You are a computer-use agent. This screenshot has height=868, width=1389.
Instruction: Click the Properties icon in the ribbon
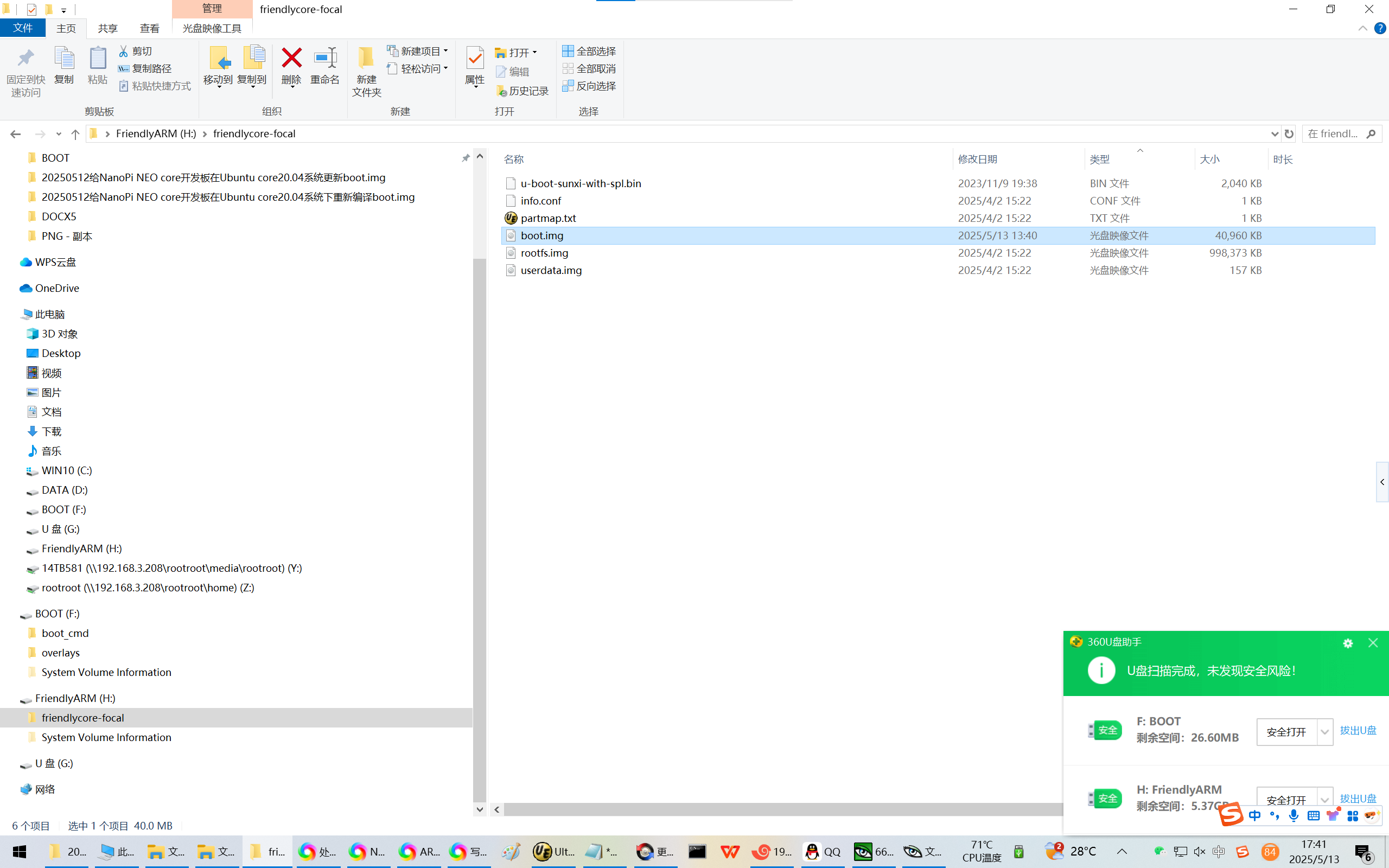[x=475, y=58]
